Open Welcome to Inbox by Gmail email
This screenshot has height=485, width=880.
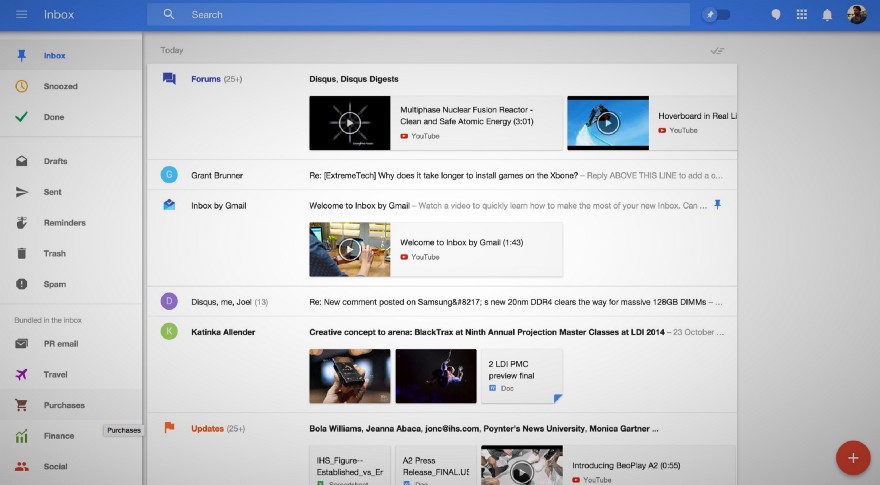coord(442,205)
